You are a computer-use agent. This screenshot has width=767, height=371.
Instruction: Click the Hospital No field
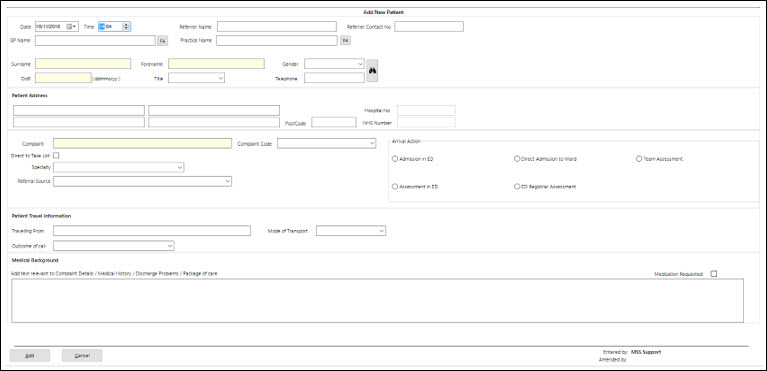426,111
